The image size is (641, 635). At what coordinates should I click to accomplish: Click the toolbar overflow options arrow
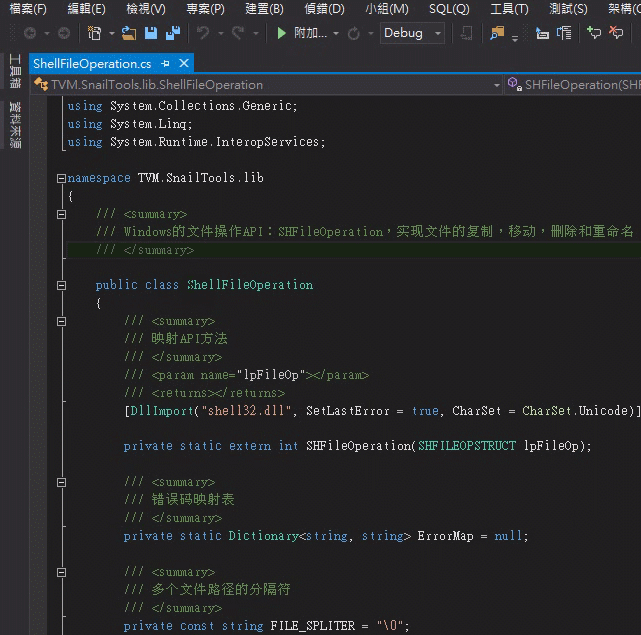(515, 39)
